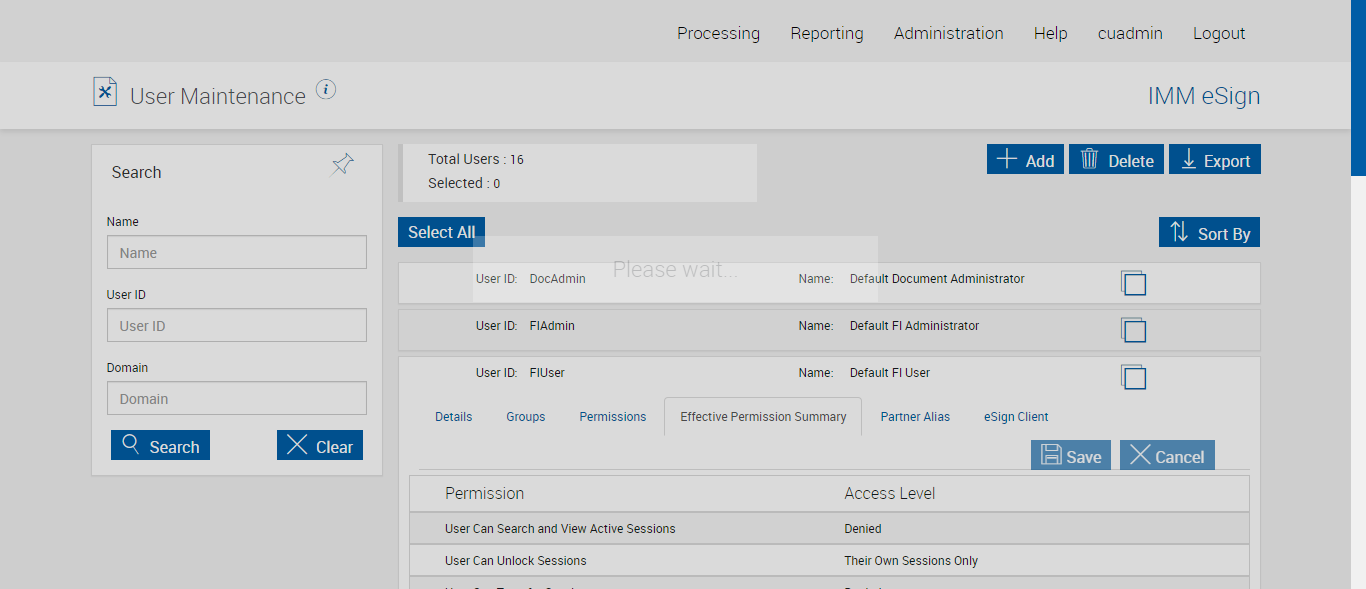The height and width of the screenshot is (589, 1366).
Task: Click the Save button
Action: click(1071, 455)
